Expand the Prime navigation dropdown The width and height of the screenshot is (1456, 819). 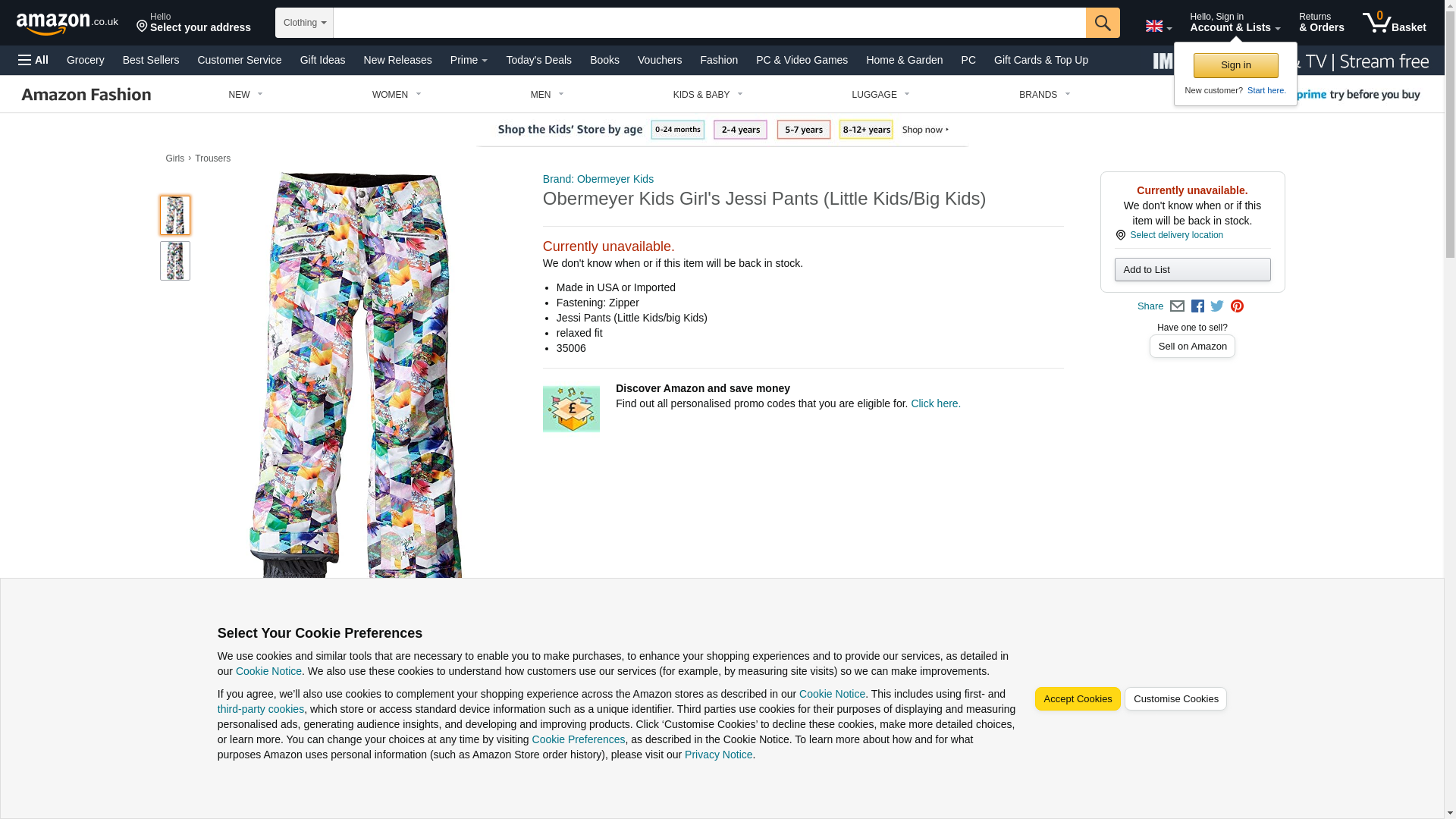[x=469, y=60]
